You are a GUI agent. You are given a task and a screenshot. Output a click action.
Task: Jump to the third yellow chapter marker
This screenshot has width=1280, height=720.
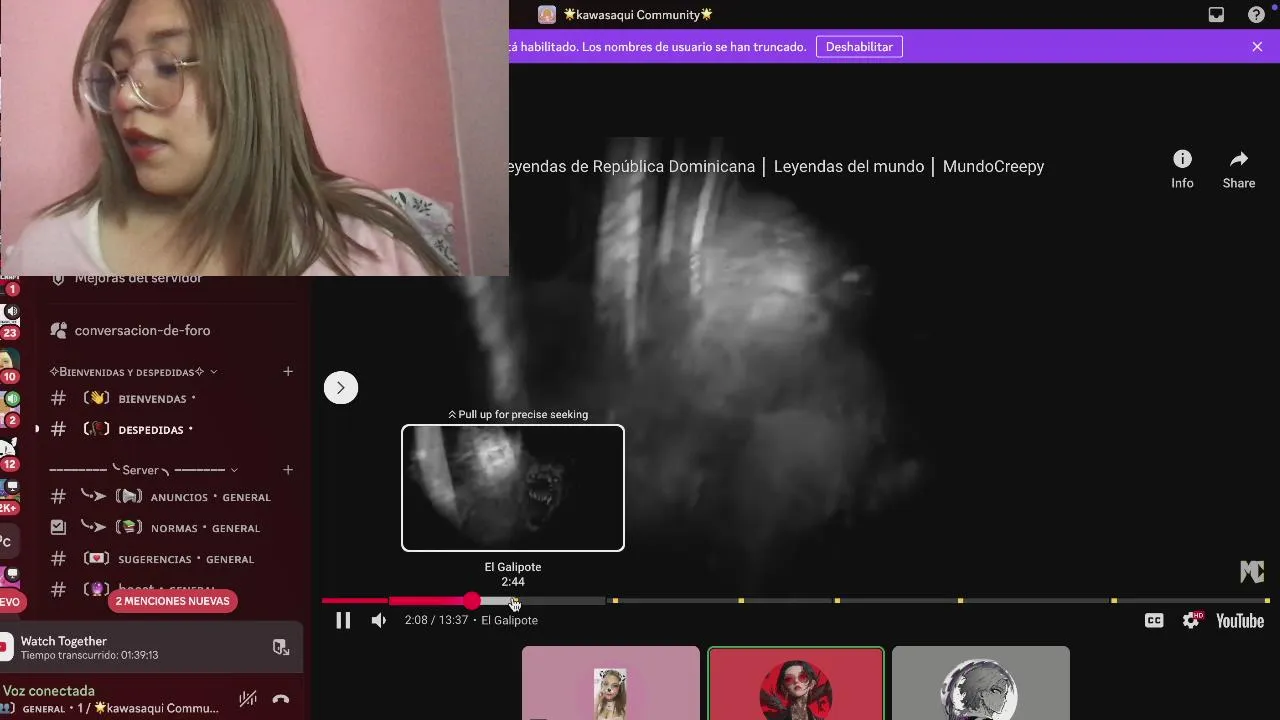pos(837,601)
